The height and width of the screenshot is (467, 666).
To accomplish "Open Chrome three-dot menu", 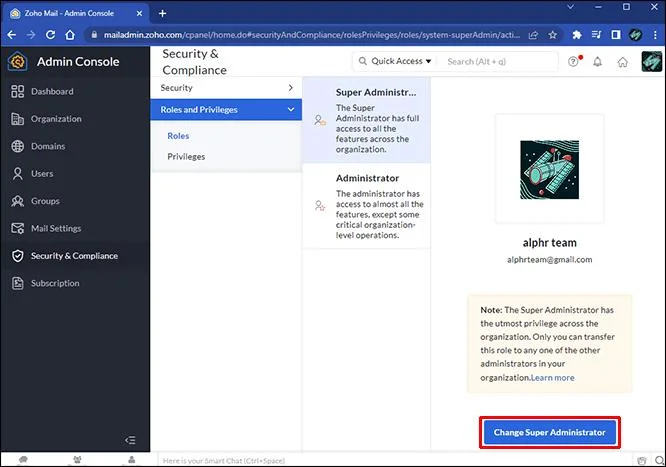I will (x=655, y=35).
